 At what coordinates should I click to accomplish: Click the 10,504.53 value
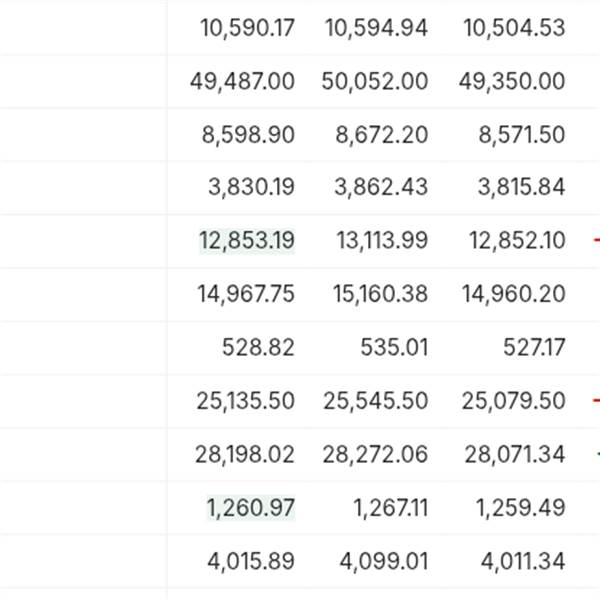[x=514, y=28]
